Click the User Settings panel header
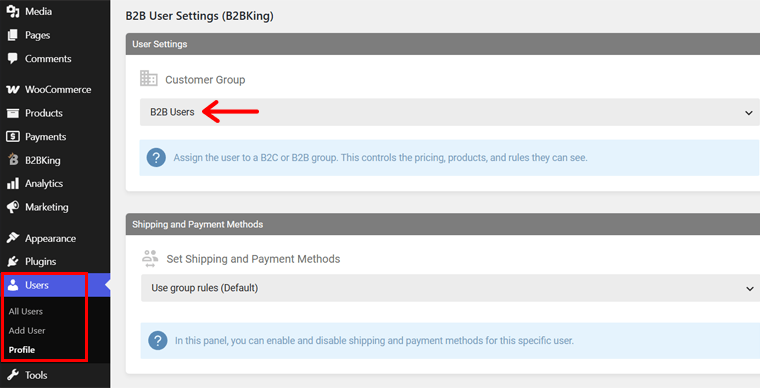 (443, 44)
